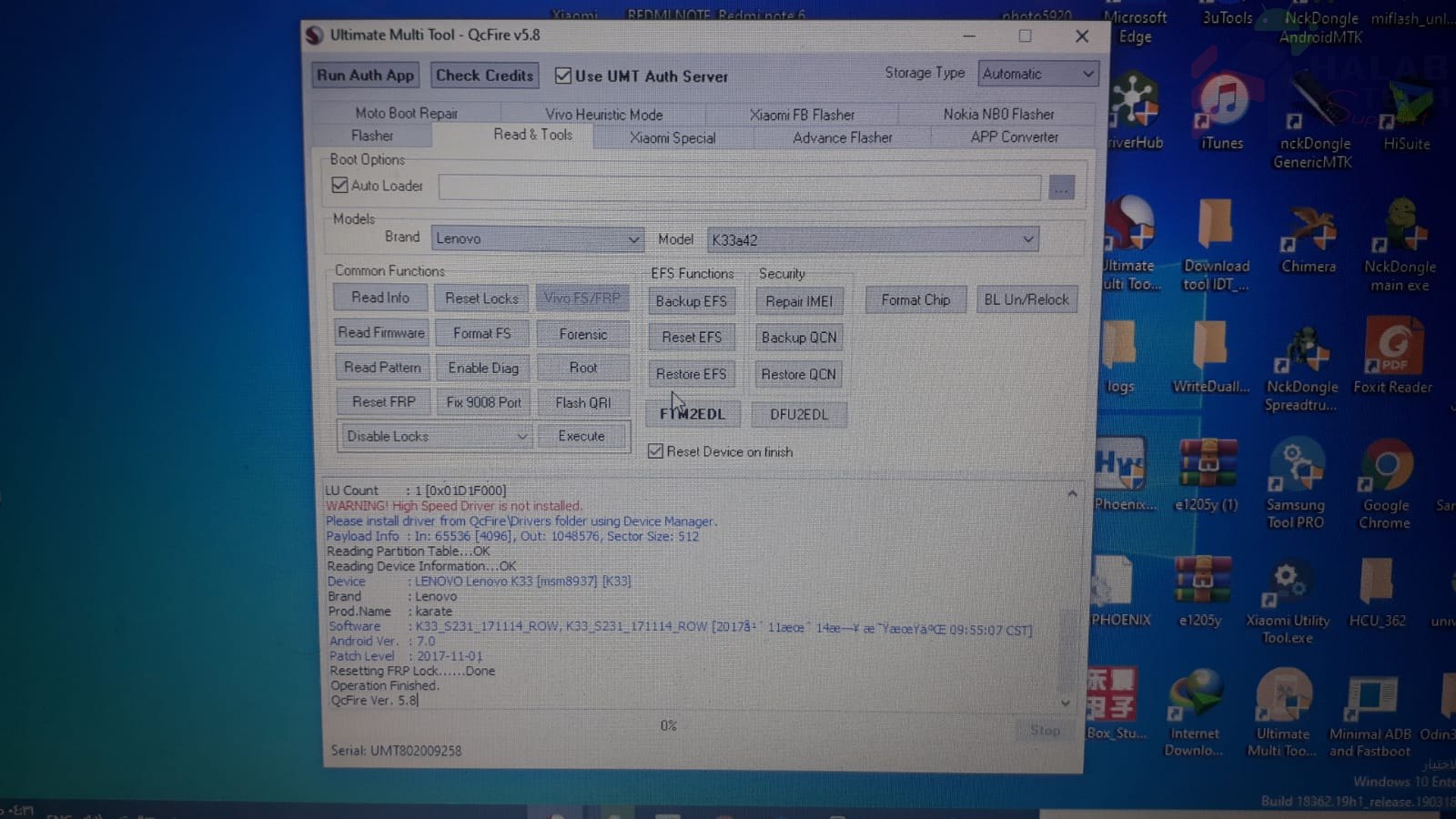Click Execute next to Disable Locks
The width and height of the screenshot is (1456, 819).
[581, 436]
